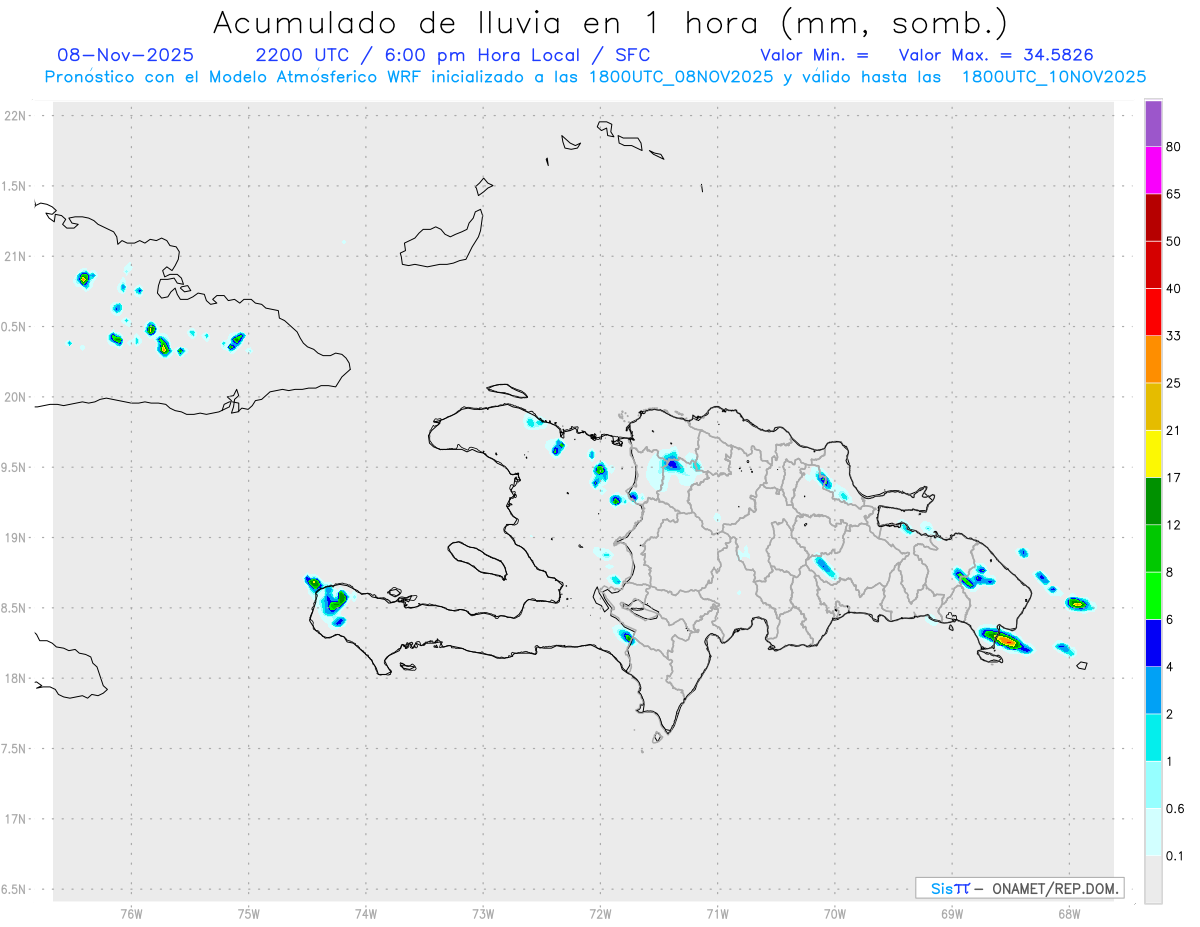This screenshot has width=1200, height=927.
Task: Click the '17N' latitude label
Action: click(17, 819)
